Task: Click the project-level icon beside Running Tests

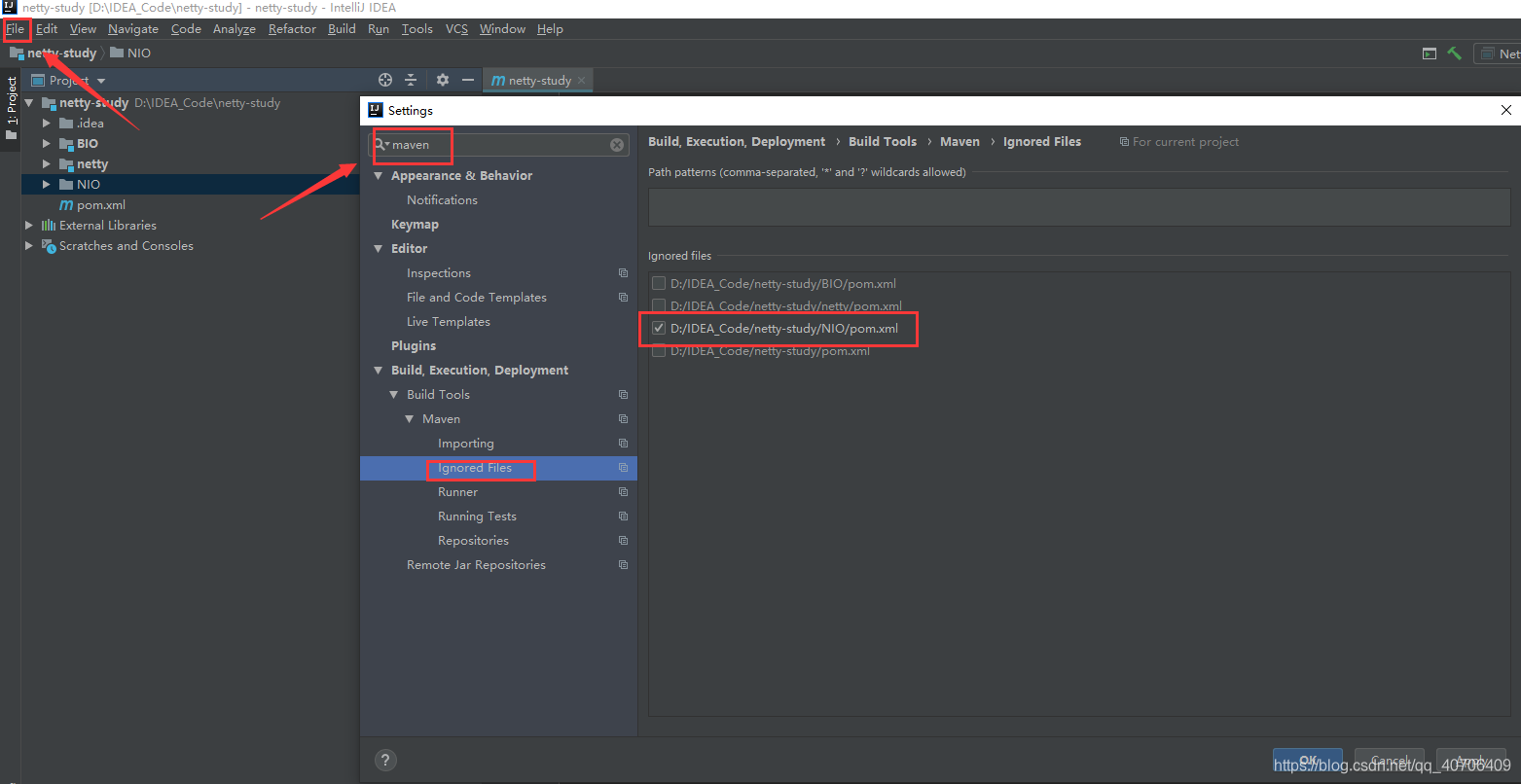Action: pos(623,517)
